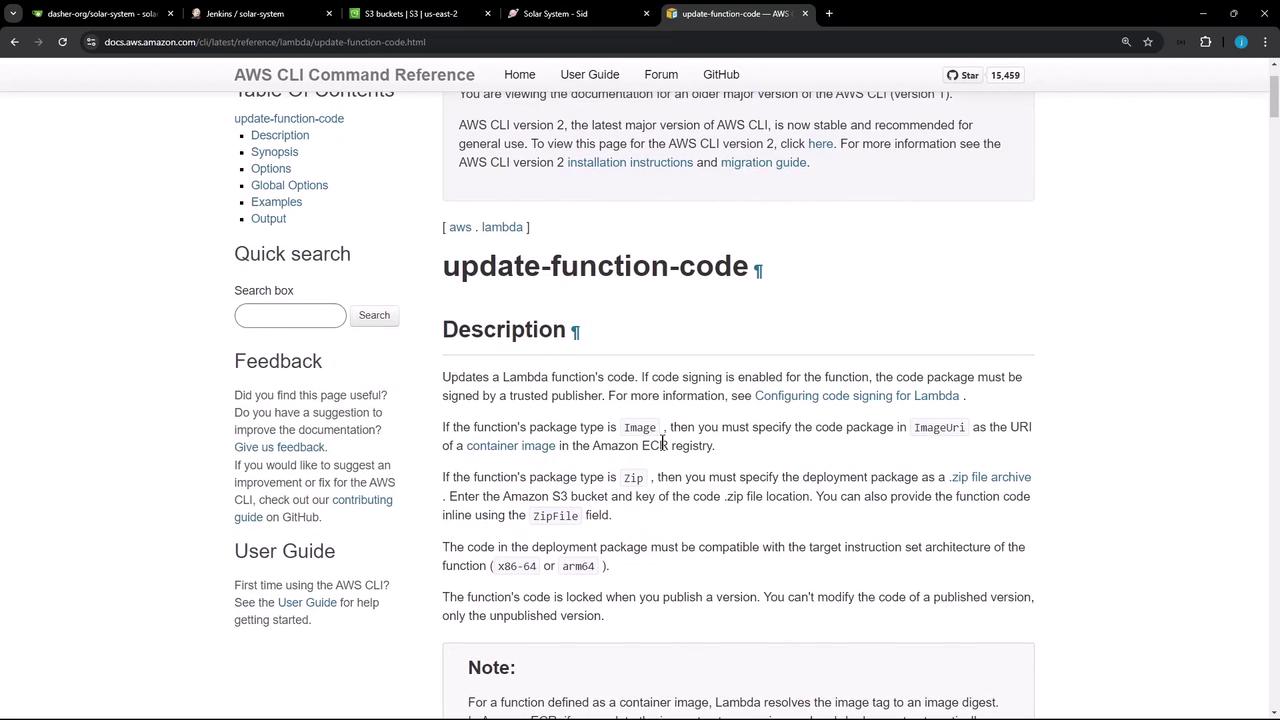Screen dimensions: 1280x720
Task: Open the Forum navigation item
Action: click(x=661, y=75)
